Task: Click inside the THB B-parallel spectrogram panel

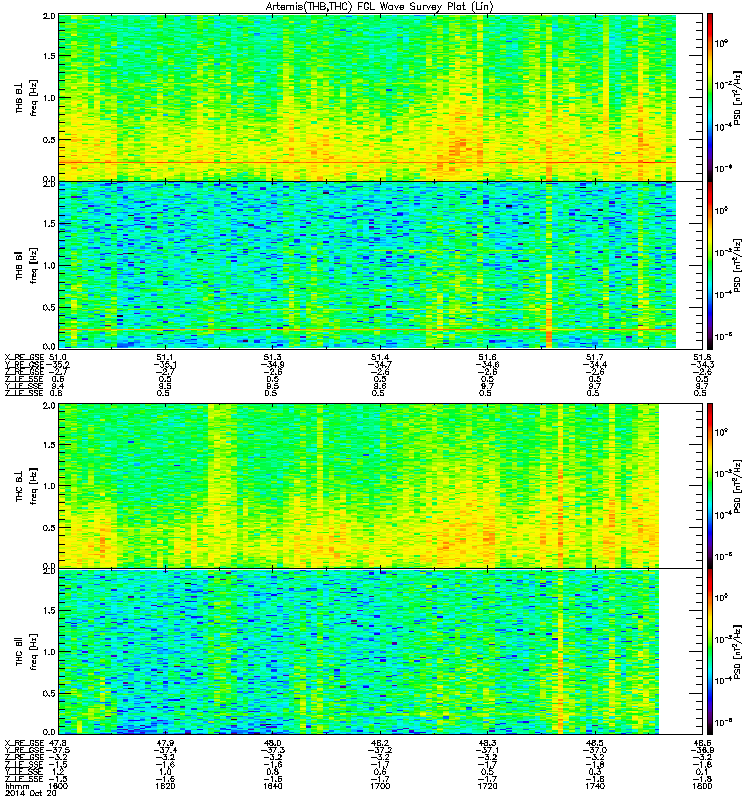Action: click(x=367, y=265)
